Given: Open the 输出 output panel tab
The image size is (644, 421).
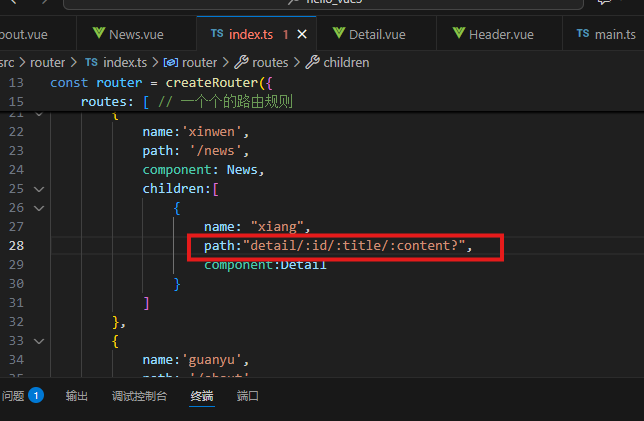Looking at the screenshot, I should 76,396.
